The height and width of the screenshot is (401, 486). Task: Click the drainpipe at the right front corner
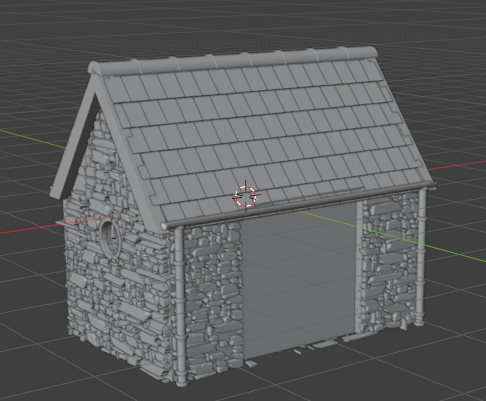coord(420,257)
